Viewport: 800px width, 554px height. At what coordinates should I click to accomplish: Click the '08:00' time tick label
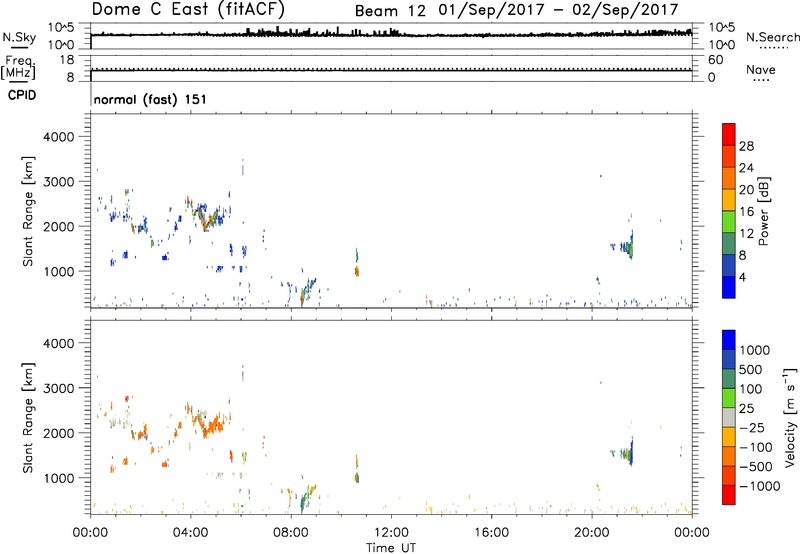tap(291, 533)
